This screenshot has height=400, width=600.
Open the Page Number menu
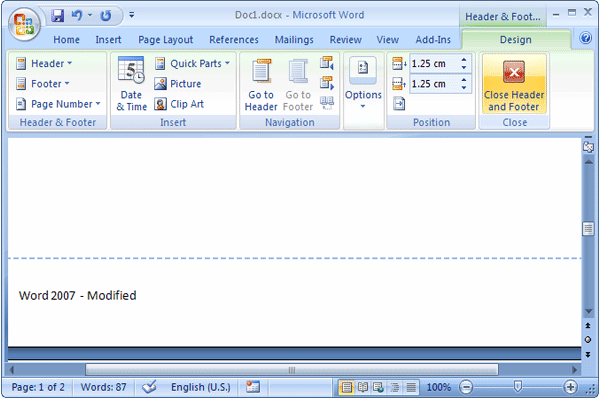pos(58,104)
